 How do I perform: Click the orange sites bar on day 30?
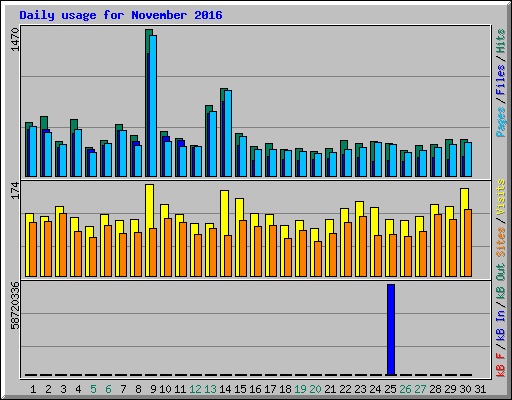click(468, 243)
